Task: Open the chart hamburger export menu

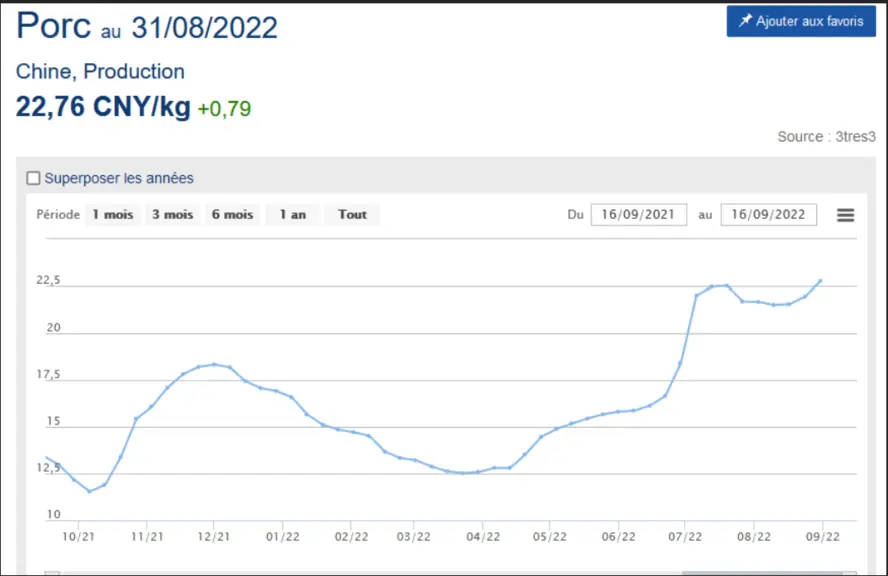Action: coord(845,215)
